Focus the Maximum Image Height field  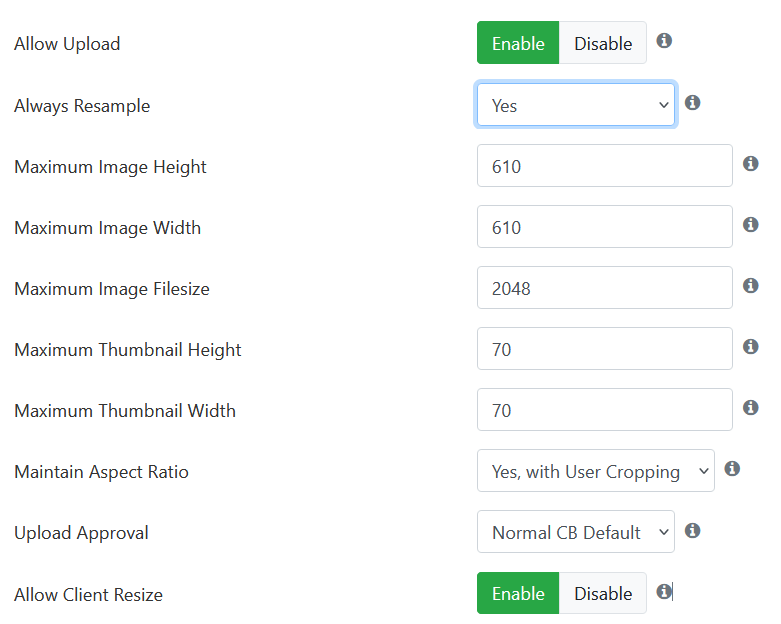click(605, 166)
